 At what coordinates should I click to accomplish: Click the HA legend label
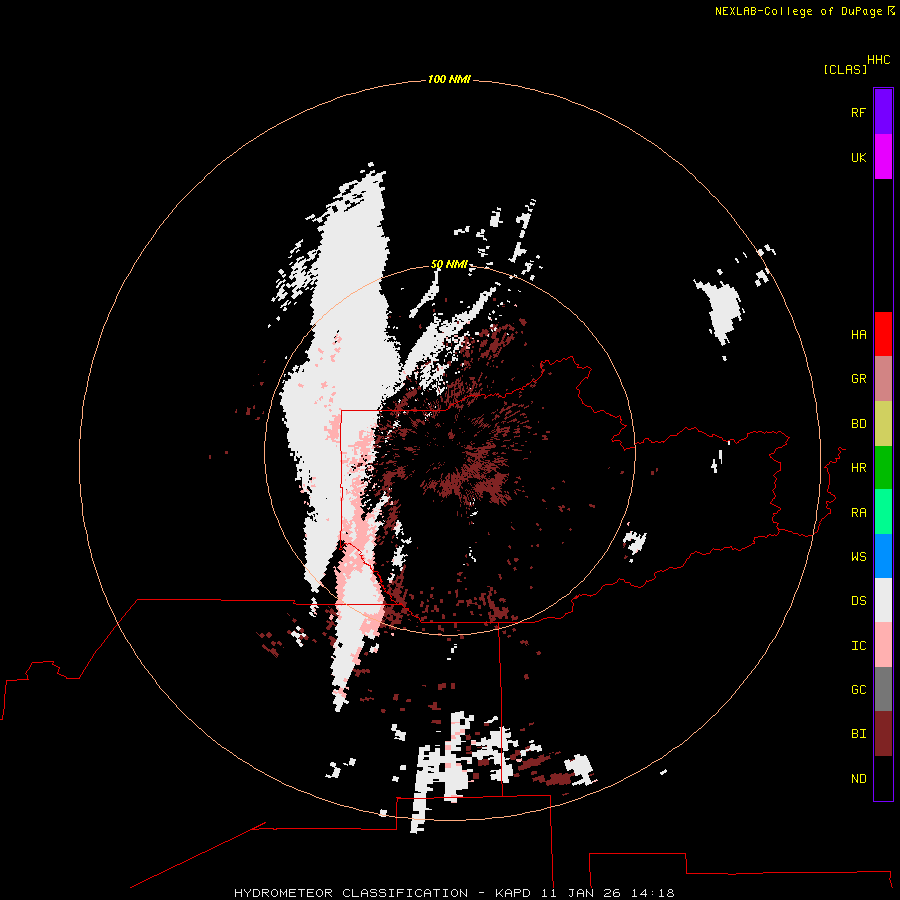click(858, 335)
